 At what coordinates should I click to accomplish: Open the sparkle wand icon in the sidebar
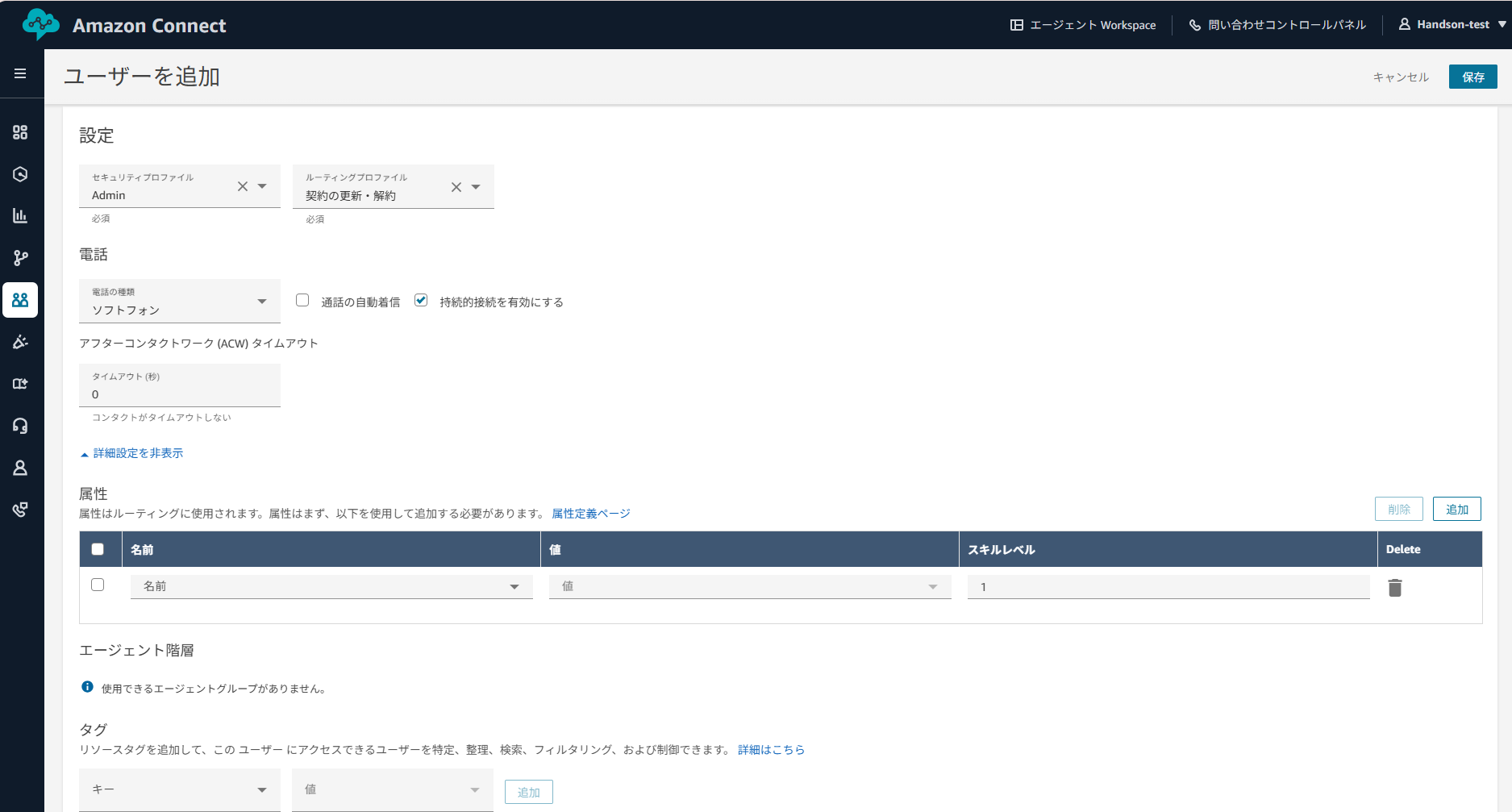click(20, 342)
